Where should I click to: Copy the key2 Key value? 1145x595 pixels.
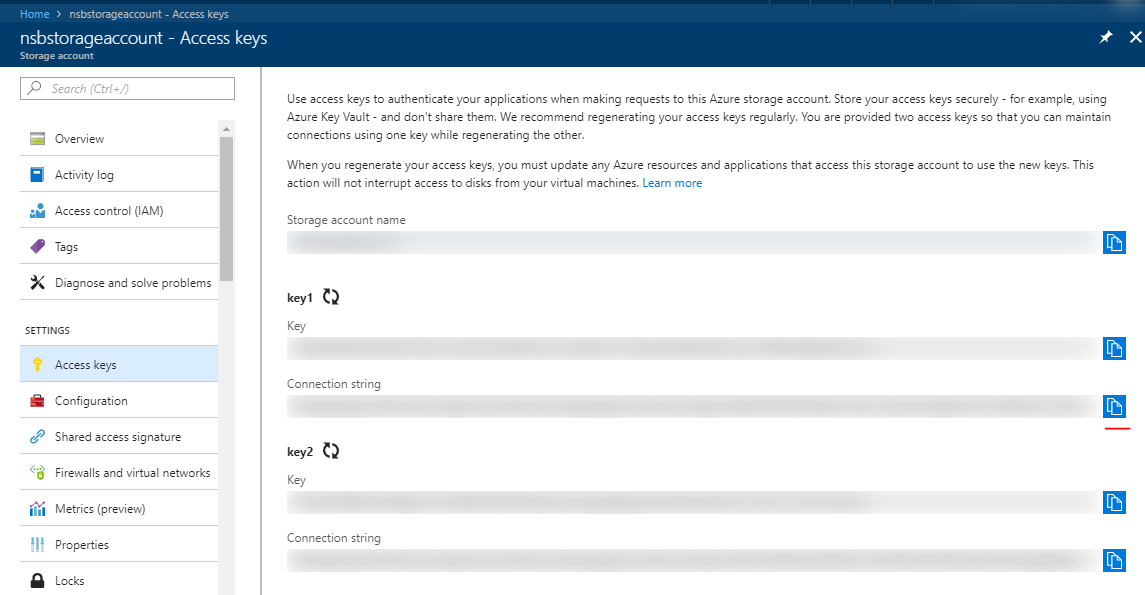pos(1114,502)
